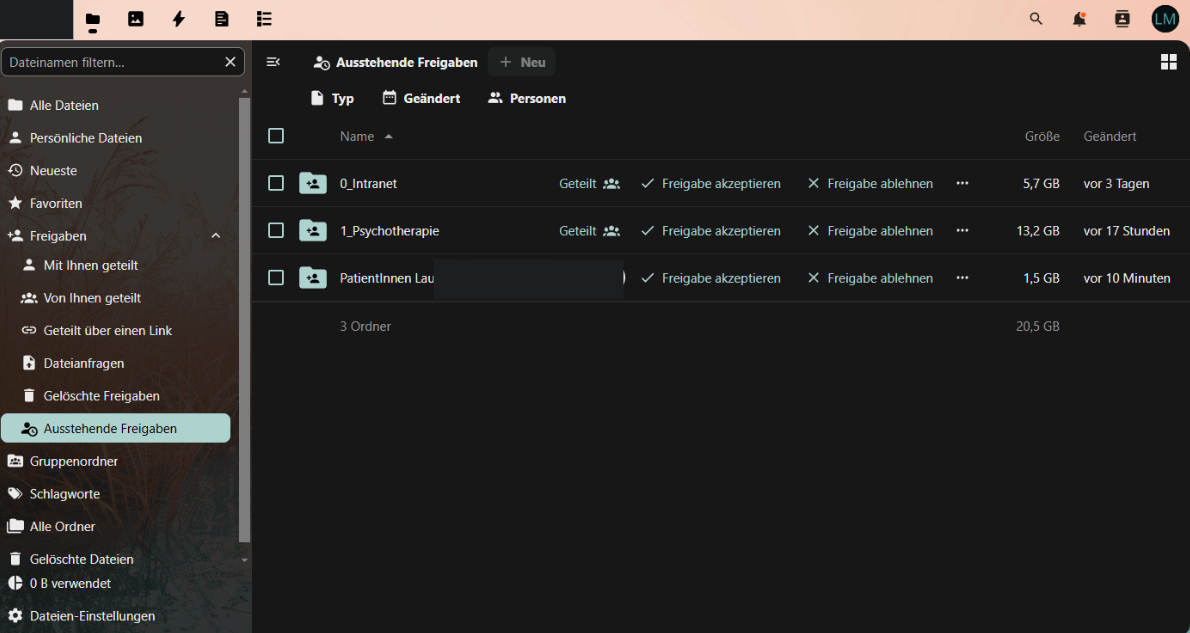This screenshot has height=633, width=1190.
Task: Collapse the Freigaben section chevron
Action: pos(216,236)
